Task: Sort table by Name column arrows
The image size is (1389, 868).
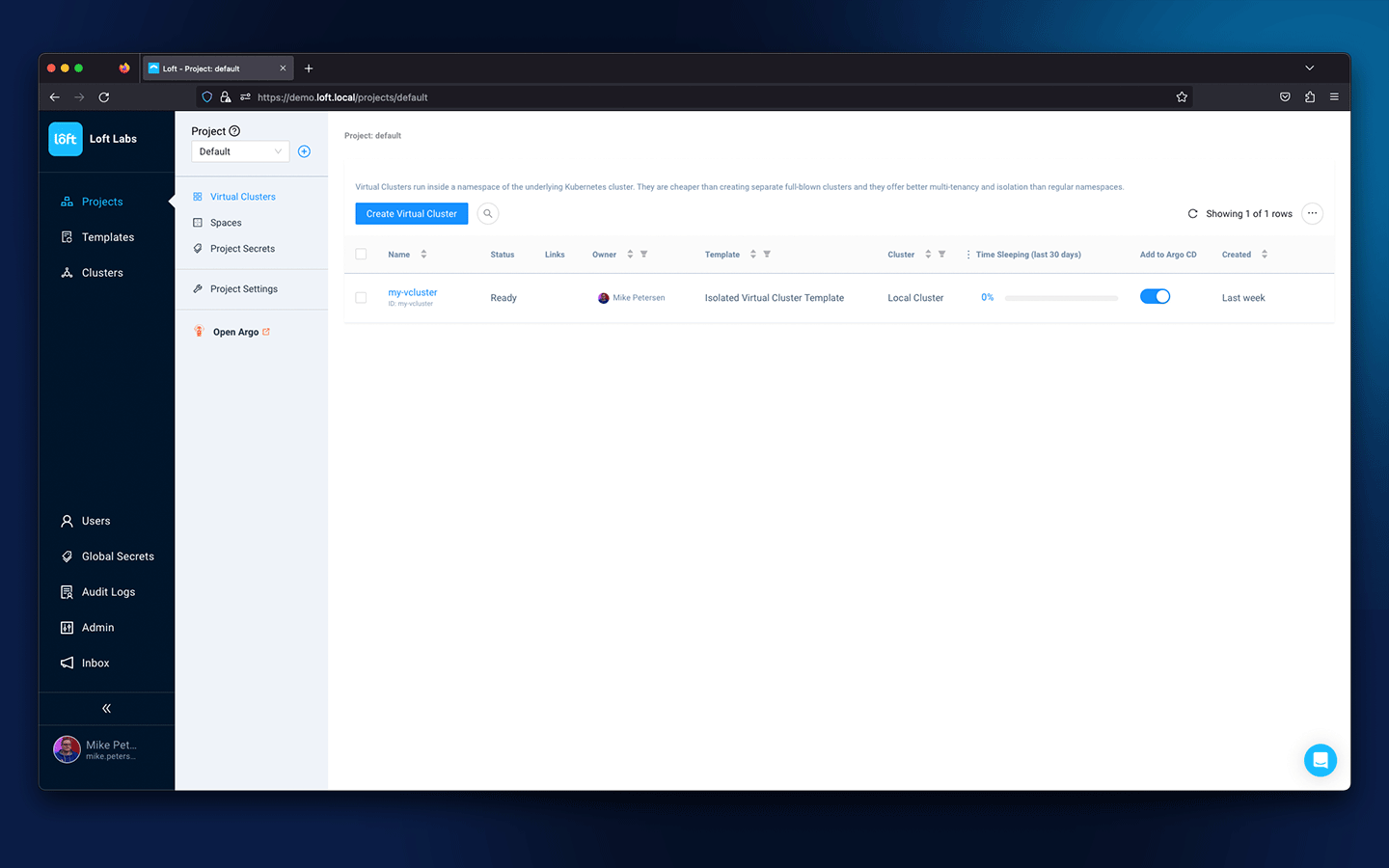Action: click(423, 255)
